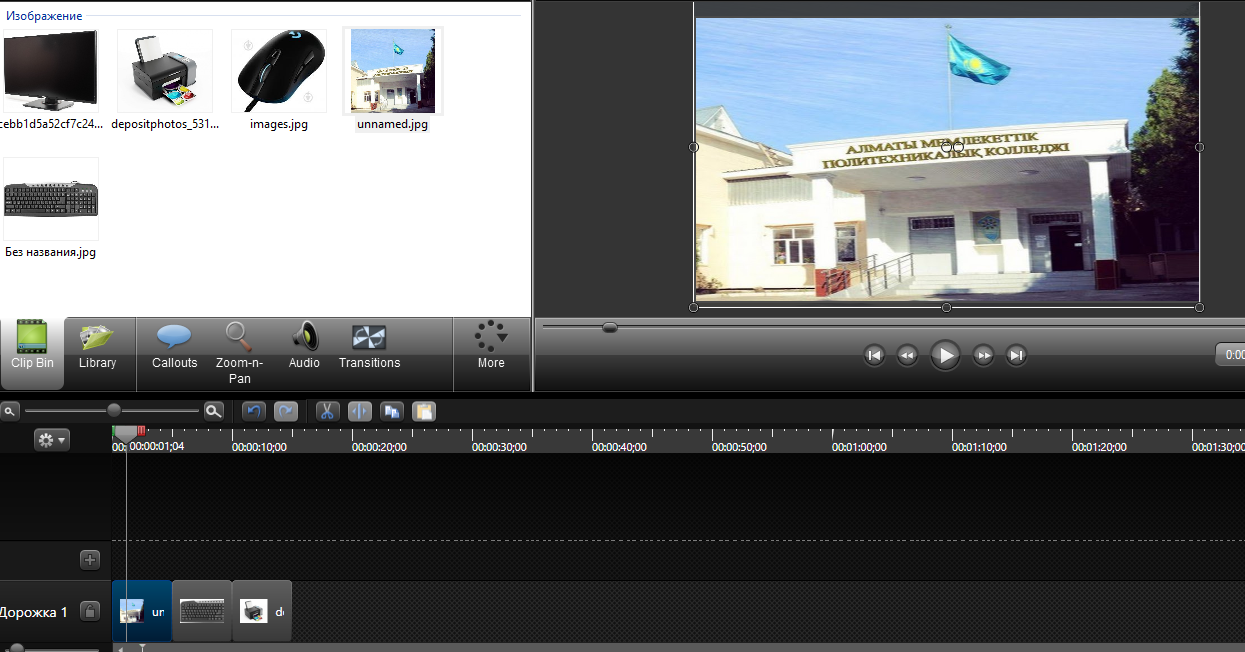Screen dimensions: 1245x652
Task: Select the images.jpg mouse thumbnail
Action: tap(279, 70)
